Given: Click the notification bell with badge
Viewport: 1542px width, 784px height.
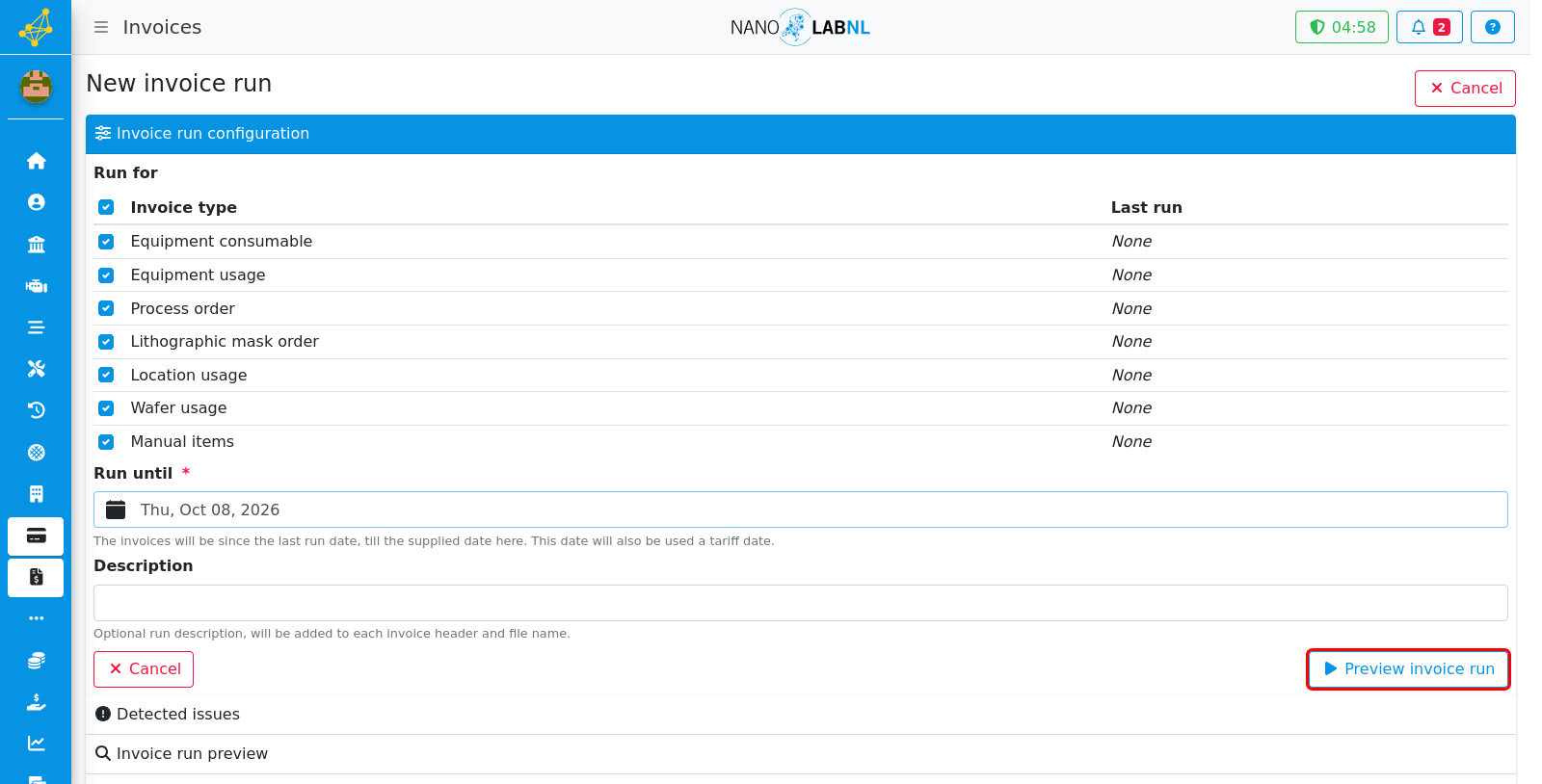Looking at the screenshot, I should 1429,27.
